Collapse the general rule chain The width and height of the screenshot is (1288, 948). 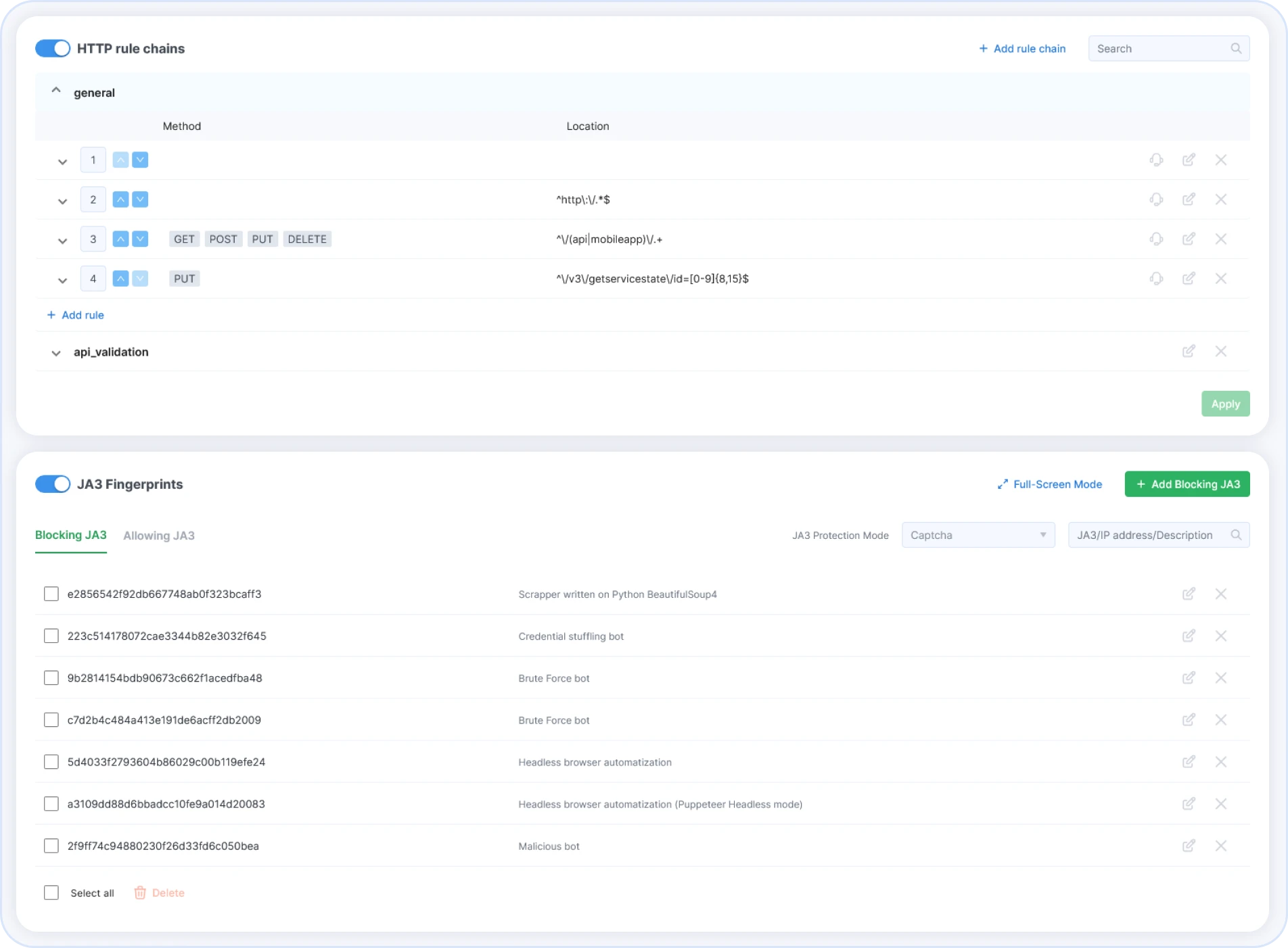pyautogui.click(x=56, y=91)
